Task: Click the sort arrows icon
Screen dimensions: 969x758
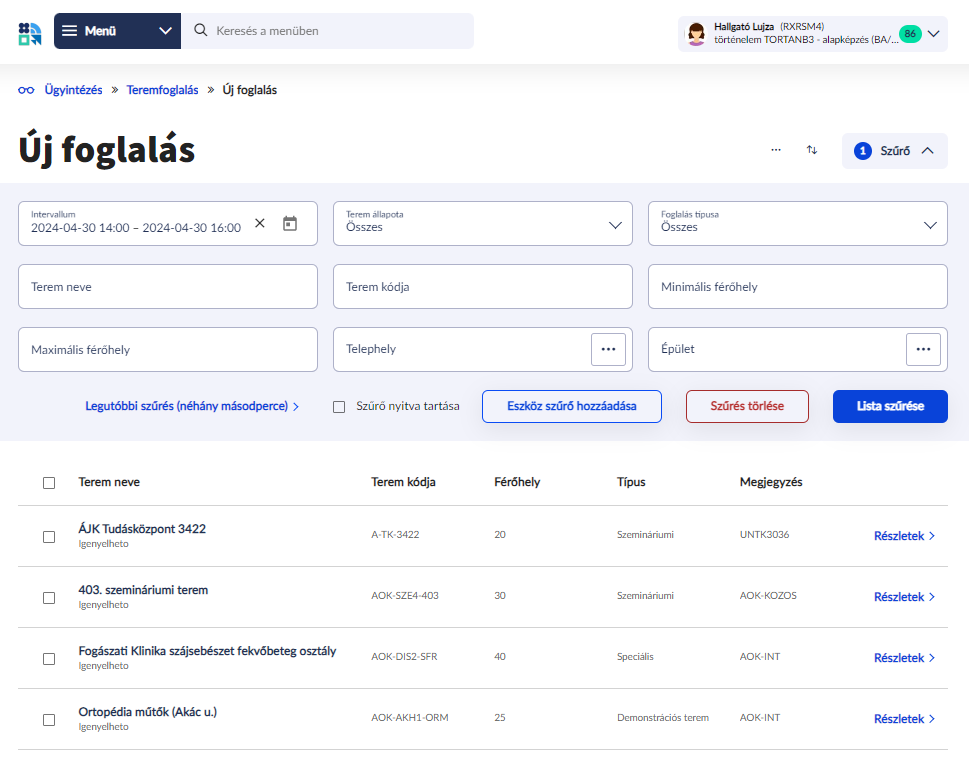Action: click(x=812, y=150)
